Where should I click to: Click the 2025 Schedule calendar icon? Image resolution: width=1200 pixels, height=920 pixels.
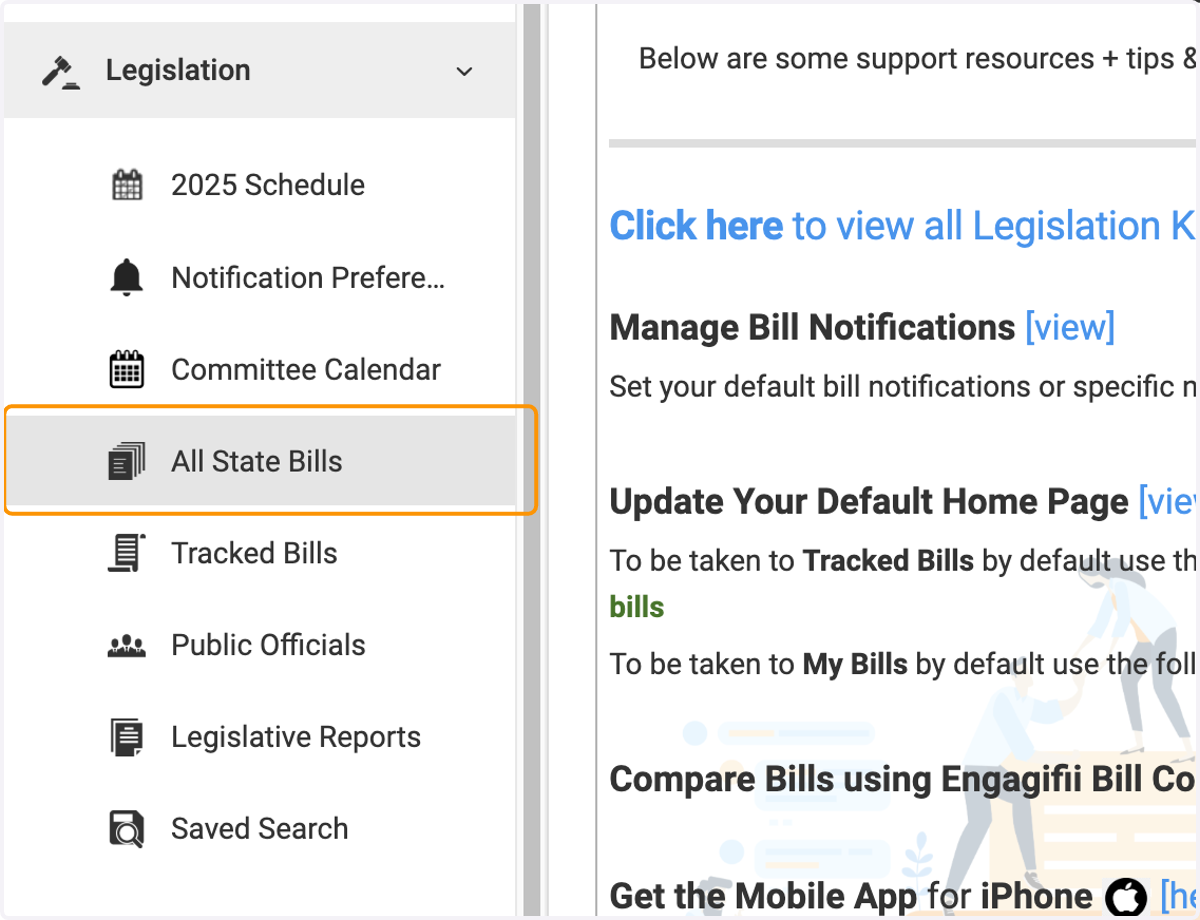coord(127,185)
